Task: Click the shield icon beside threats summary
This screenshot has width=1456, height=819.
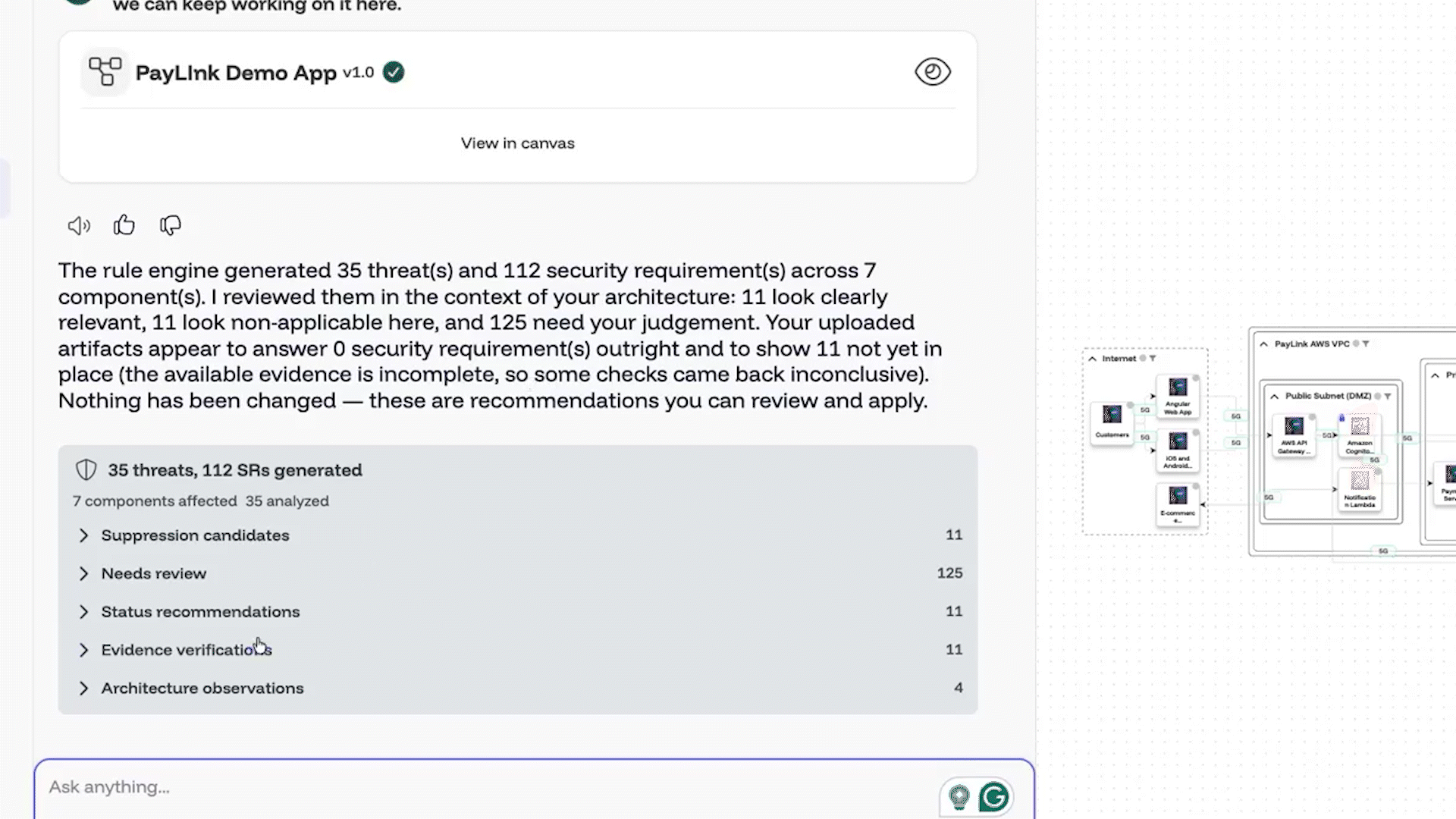Action: click(86, 470)
